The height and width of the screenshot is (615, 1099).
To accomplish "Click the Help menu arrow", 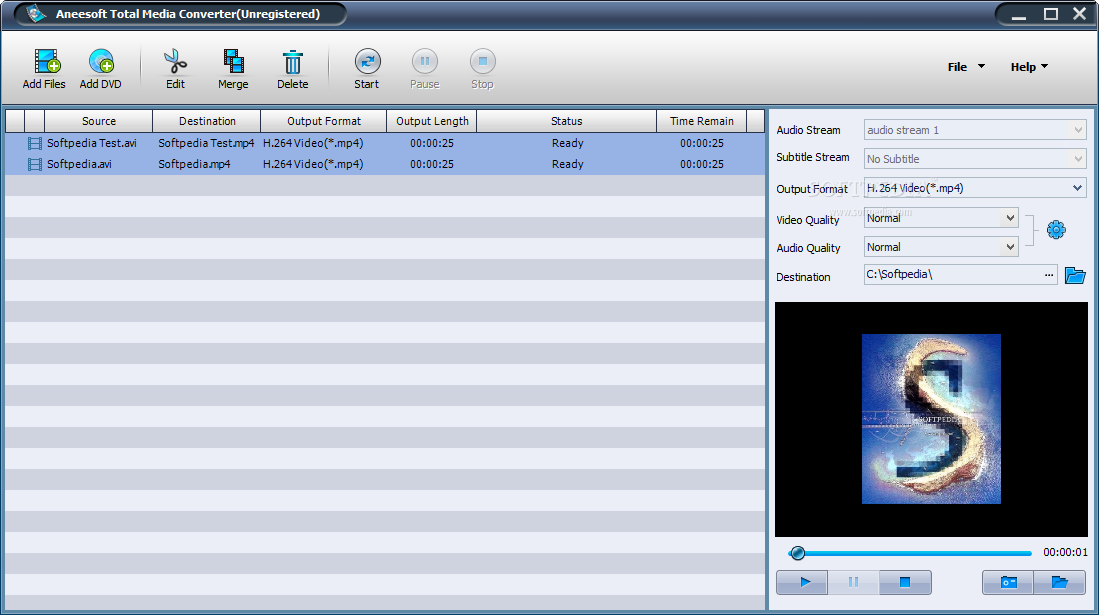I will pyautogui.click(x=1044, y=67).
